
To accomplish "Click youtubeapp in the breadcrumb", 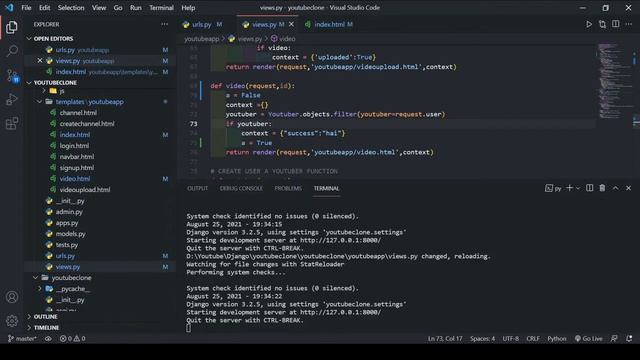I will [202, 39].
